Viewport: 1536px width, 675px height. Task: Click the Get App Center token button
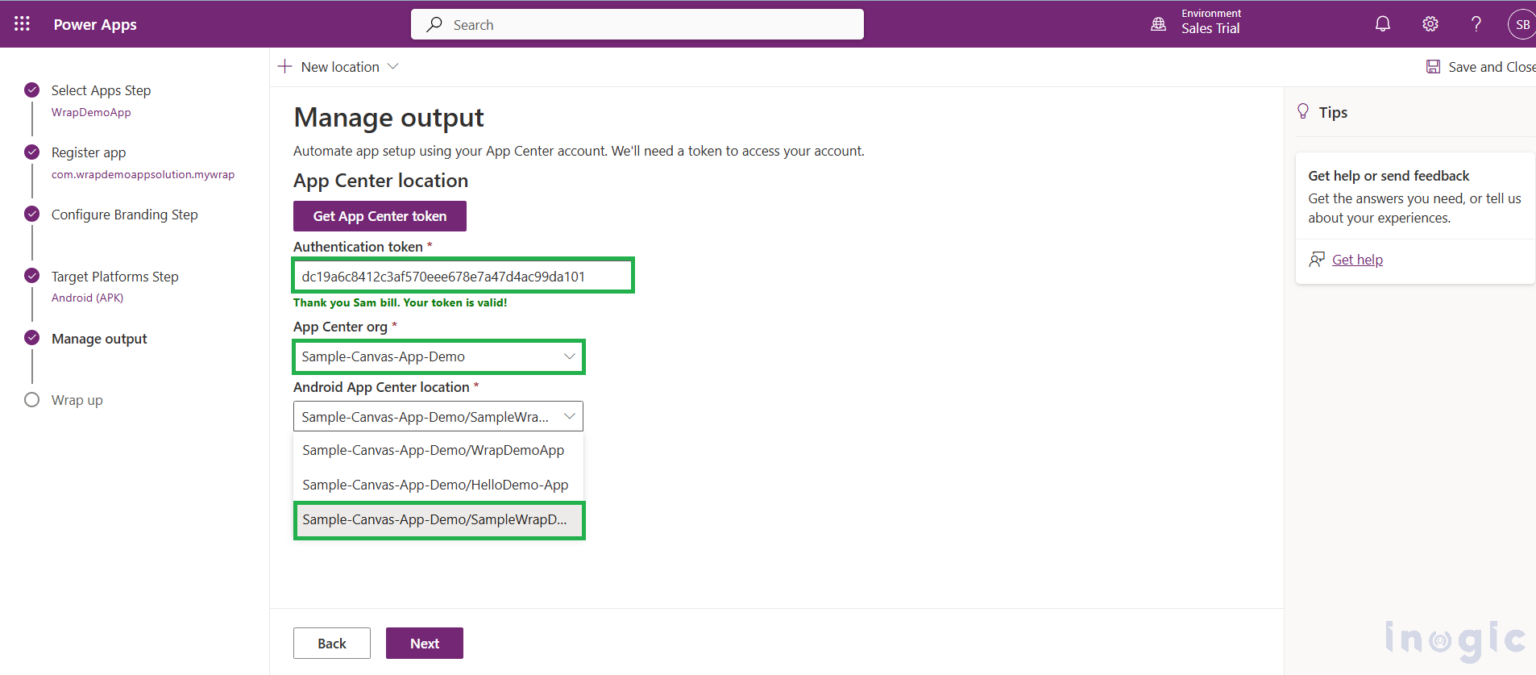point(379,216)
